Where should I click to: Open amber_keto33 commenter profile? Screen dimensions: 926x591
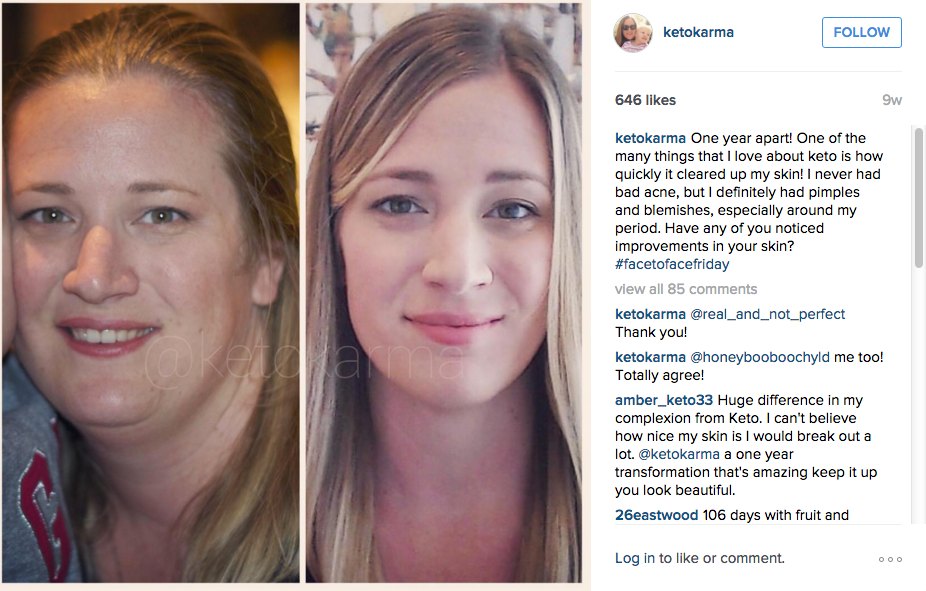[x=664, y=400]
